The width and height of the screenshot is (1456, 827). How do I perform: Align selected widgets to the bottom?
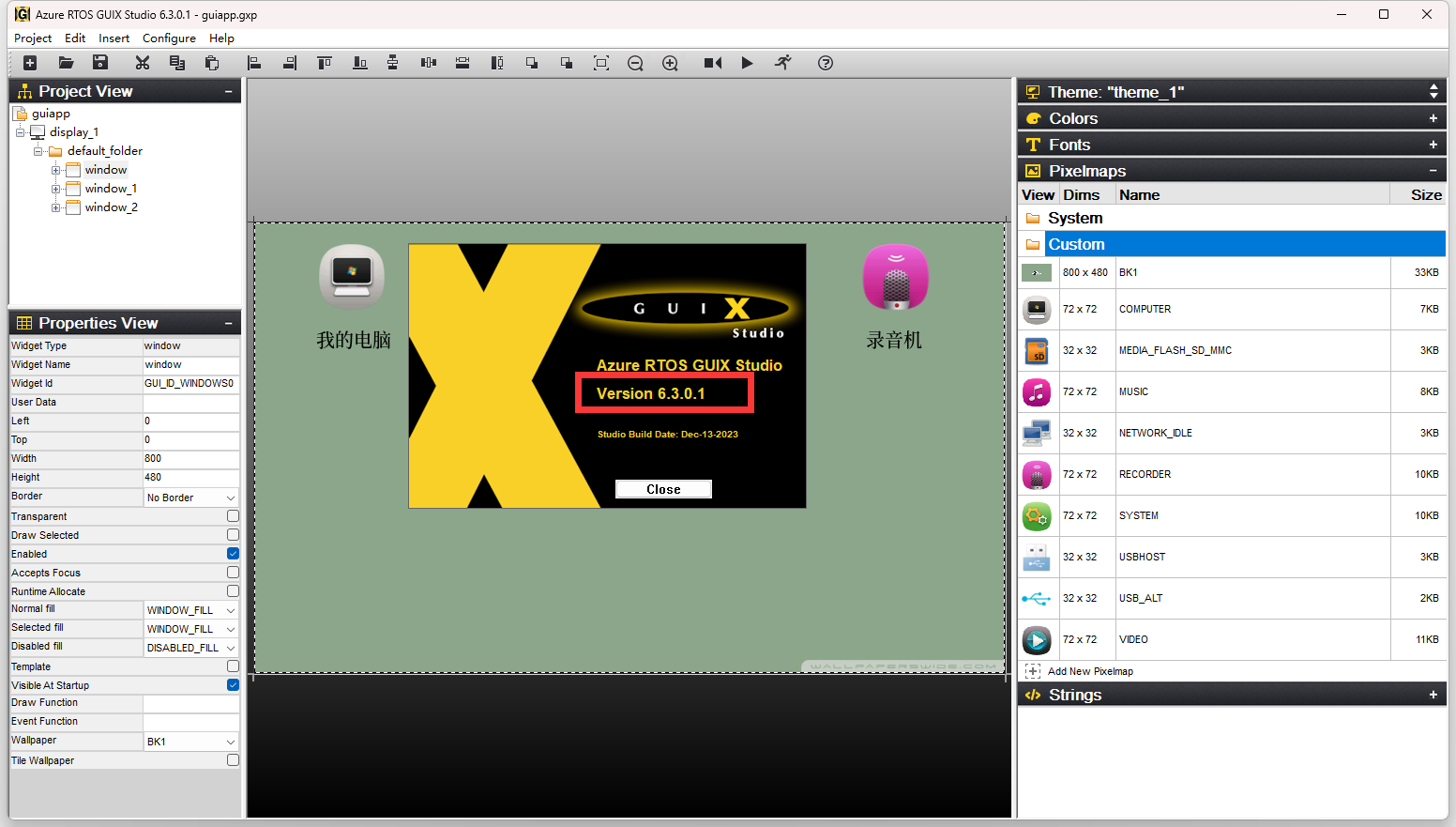359,63
